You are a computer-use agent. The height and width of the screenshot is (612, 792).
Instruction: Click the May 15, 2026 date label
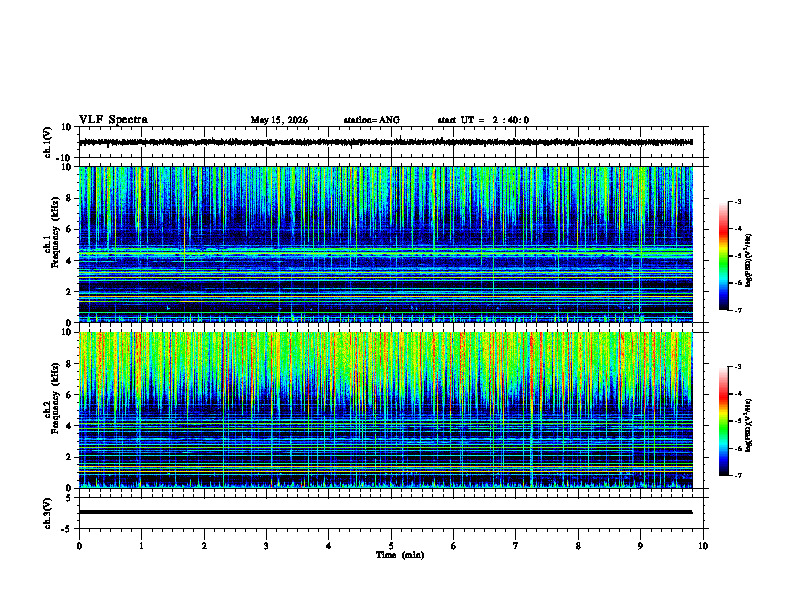[279, 120]
